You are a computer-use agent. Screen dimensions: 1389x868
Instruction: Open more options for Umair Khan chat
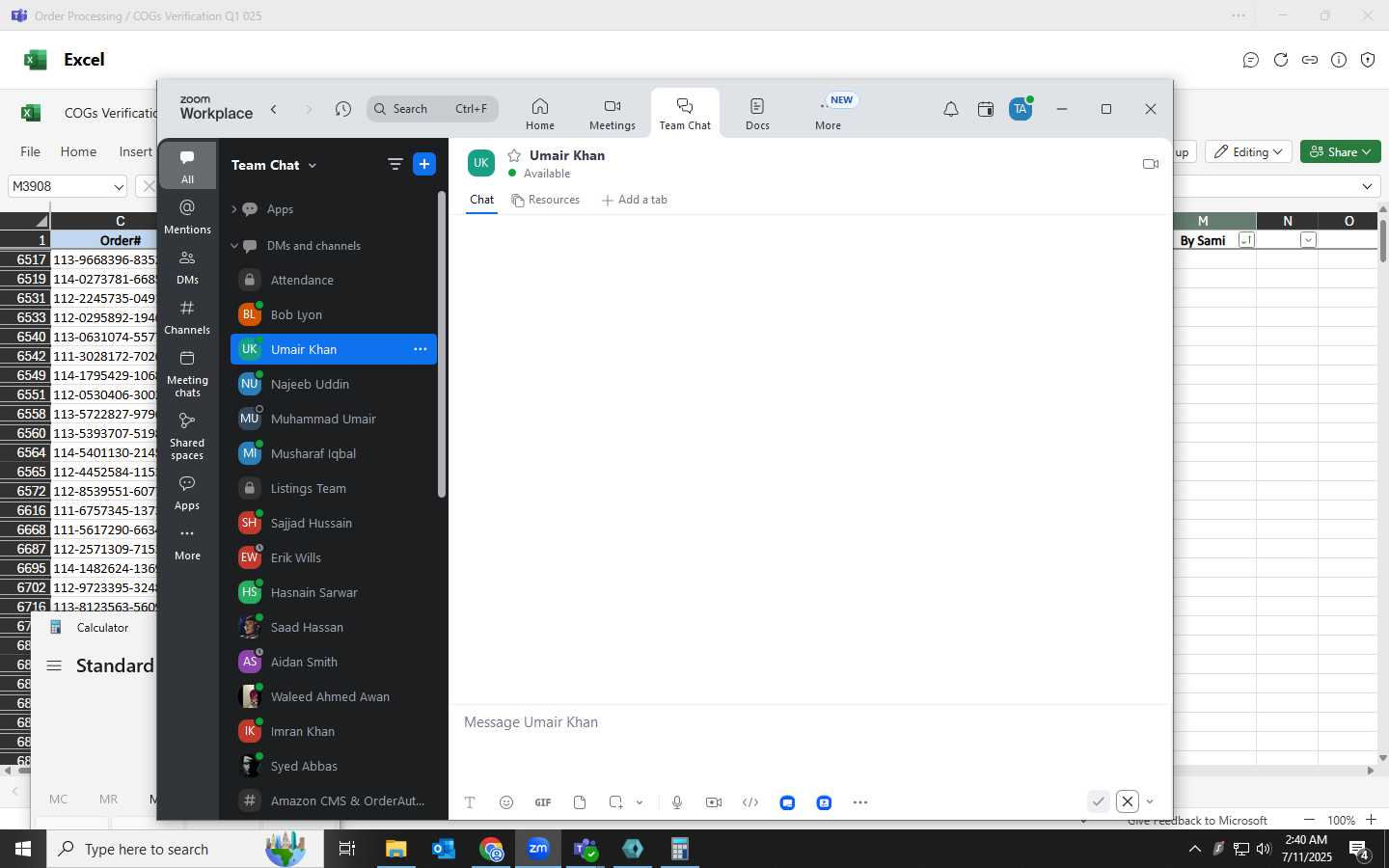point(421,349)
